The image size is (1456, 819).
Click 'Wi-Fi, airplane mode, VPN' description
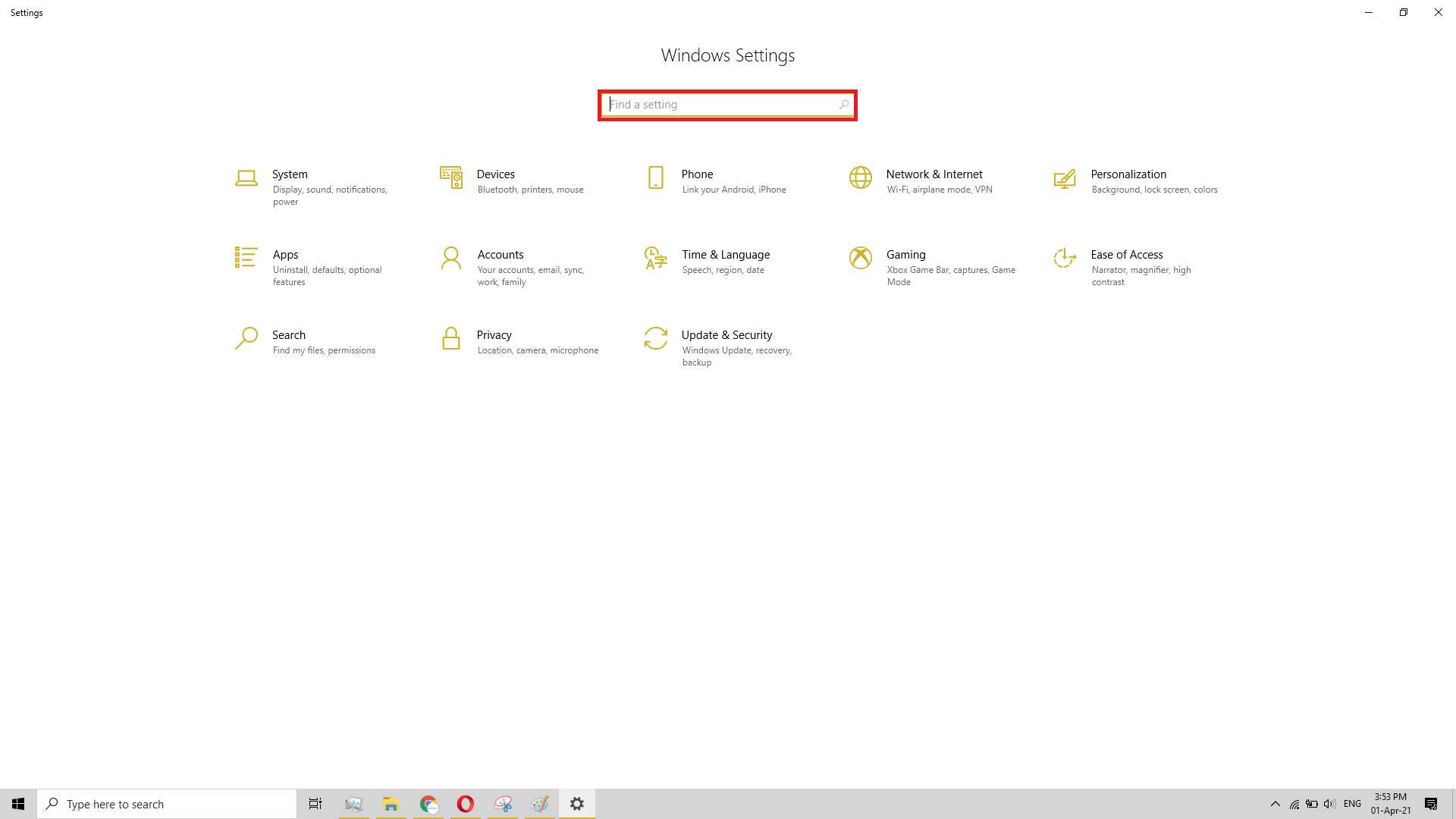940,190
